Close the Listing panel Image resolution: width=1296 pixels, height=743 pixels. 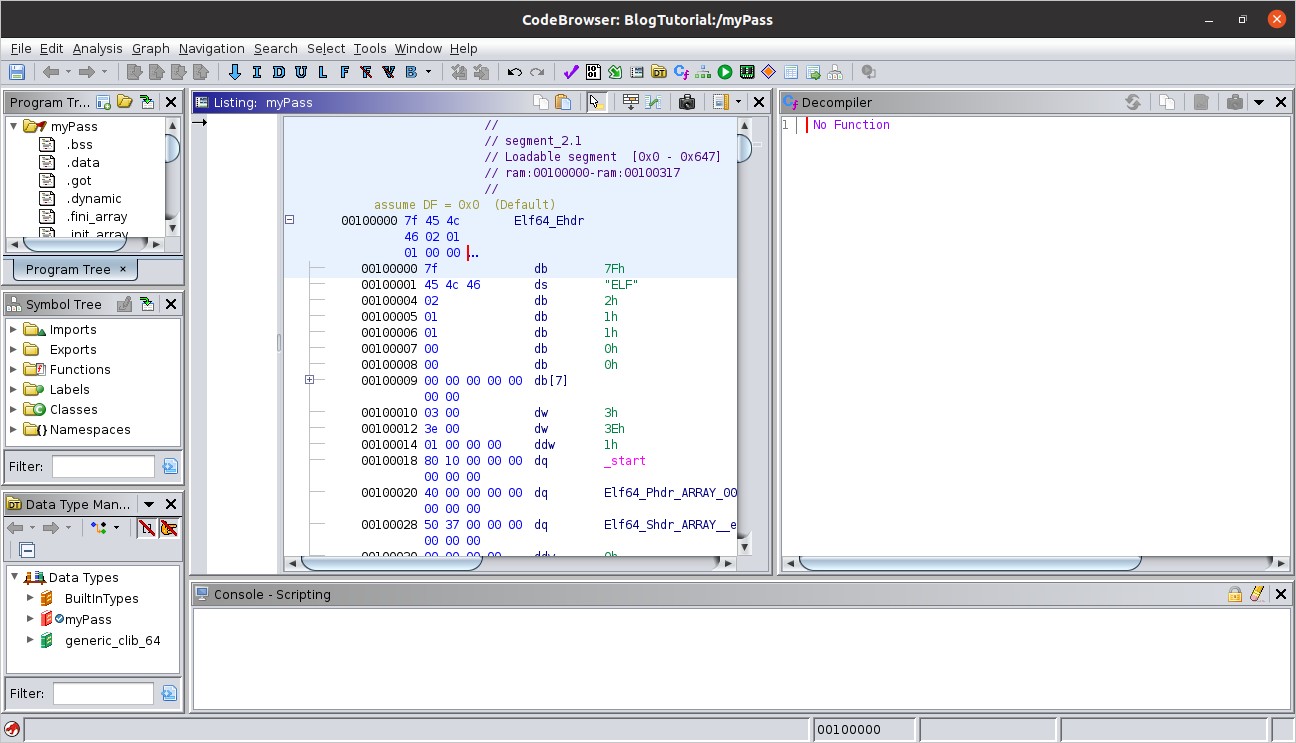click(759, 102)
